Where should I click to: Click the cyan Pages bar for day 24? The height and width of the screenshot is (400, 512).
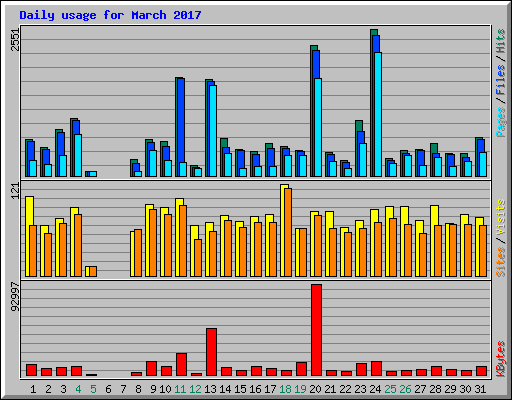point(378,114)
